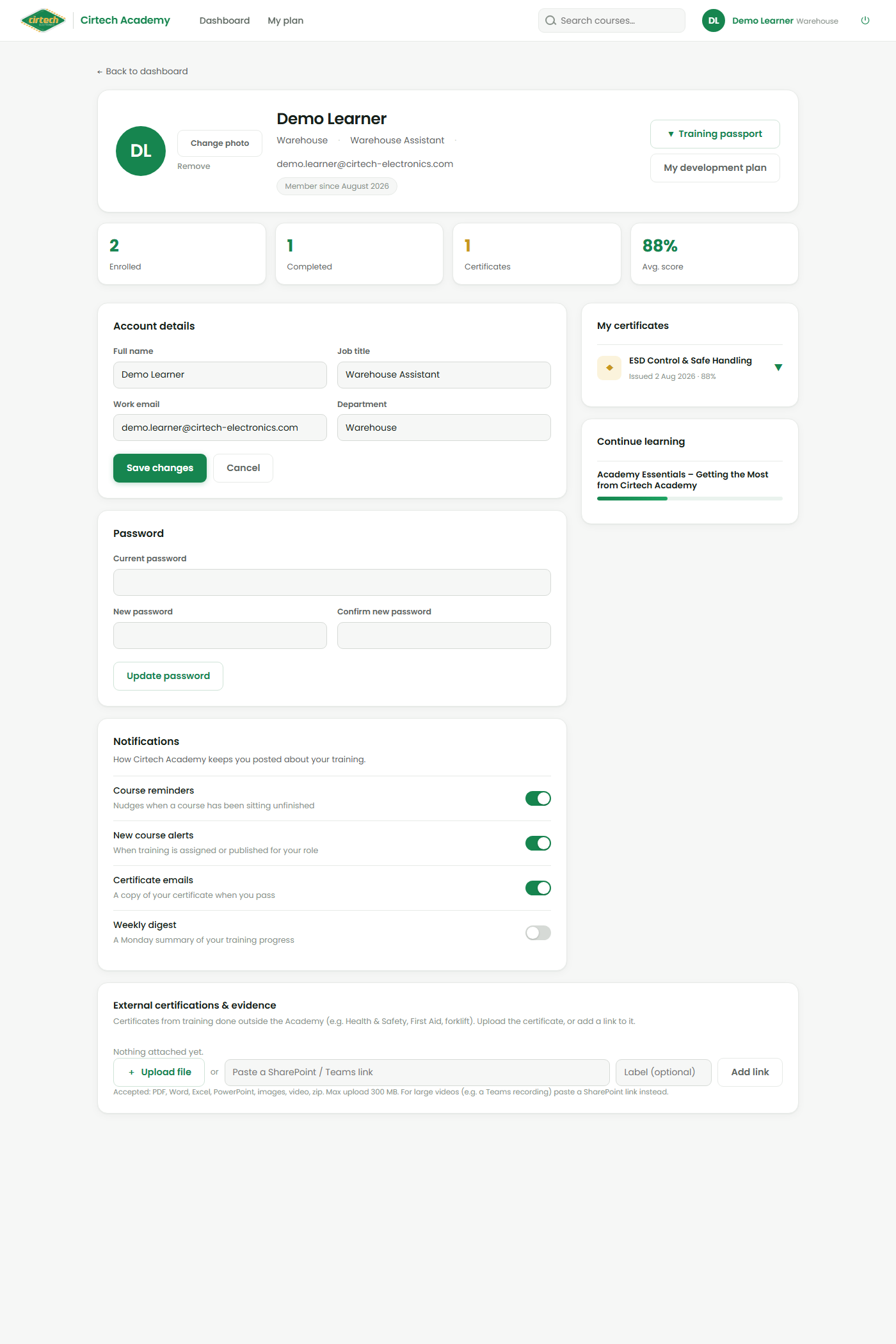Image resolution: width=896 pixels, height=1344 pixels.
Task: Click the Enrolled stat card
Action: point(182,253)
